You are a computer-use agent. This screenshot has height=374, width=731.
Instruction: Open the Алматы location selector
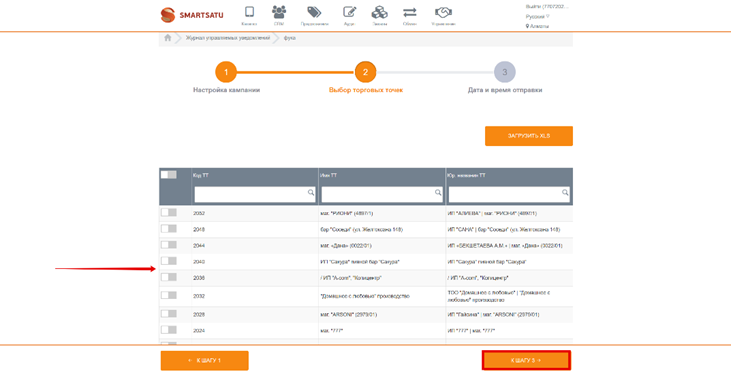537,26
